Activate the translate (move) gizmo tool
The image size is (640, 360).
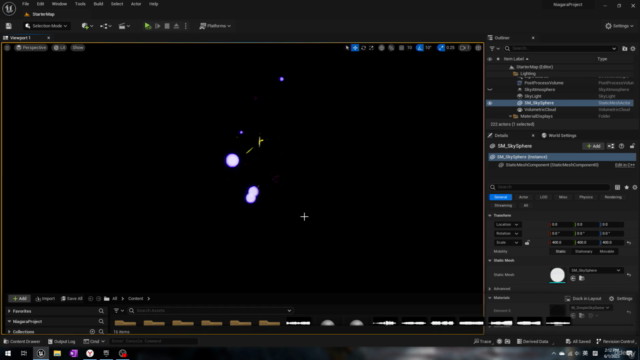(355, 48)
